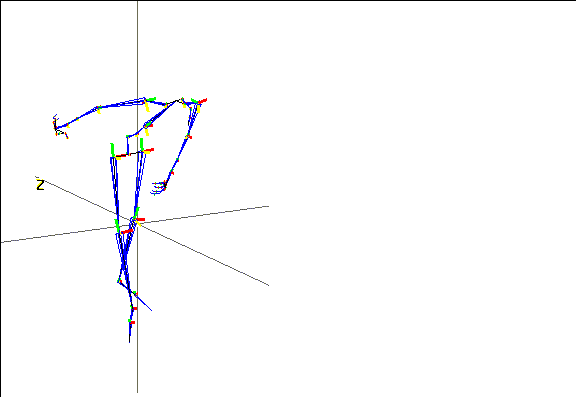Select the toe tip of the blue foot bone

click(151, 310)
